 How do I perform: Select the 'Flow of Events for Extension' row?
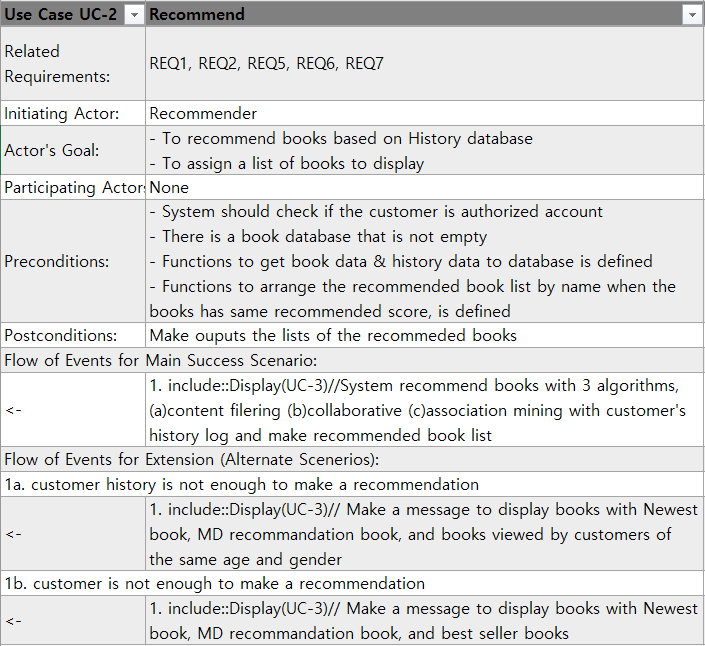click(x=352, y=459)
